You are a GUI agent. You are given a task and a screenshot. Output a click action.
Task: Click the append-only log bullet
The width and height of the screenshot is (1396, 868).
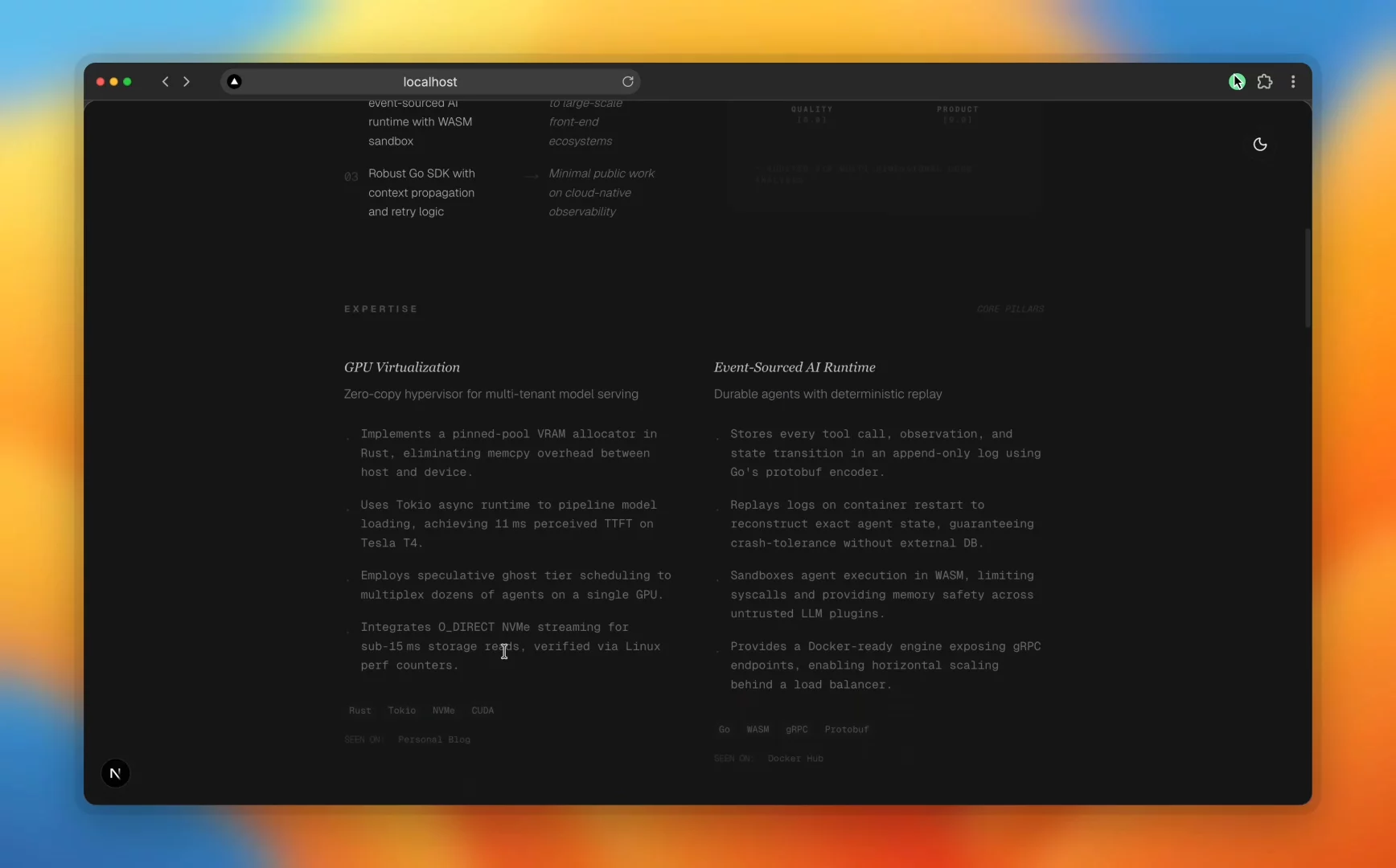[885, 453]
